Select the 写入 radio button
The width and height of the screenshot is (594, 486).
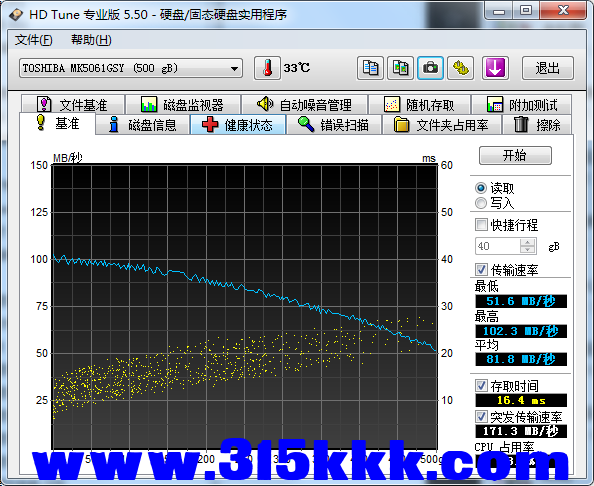coord(481,203)
